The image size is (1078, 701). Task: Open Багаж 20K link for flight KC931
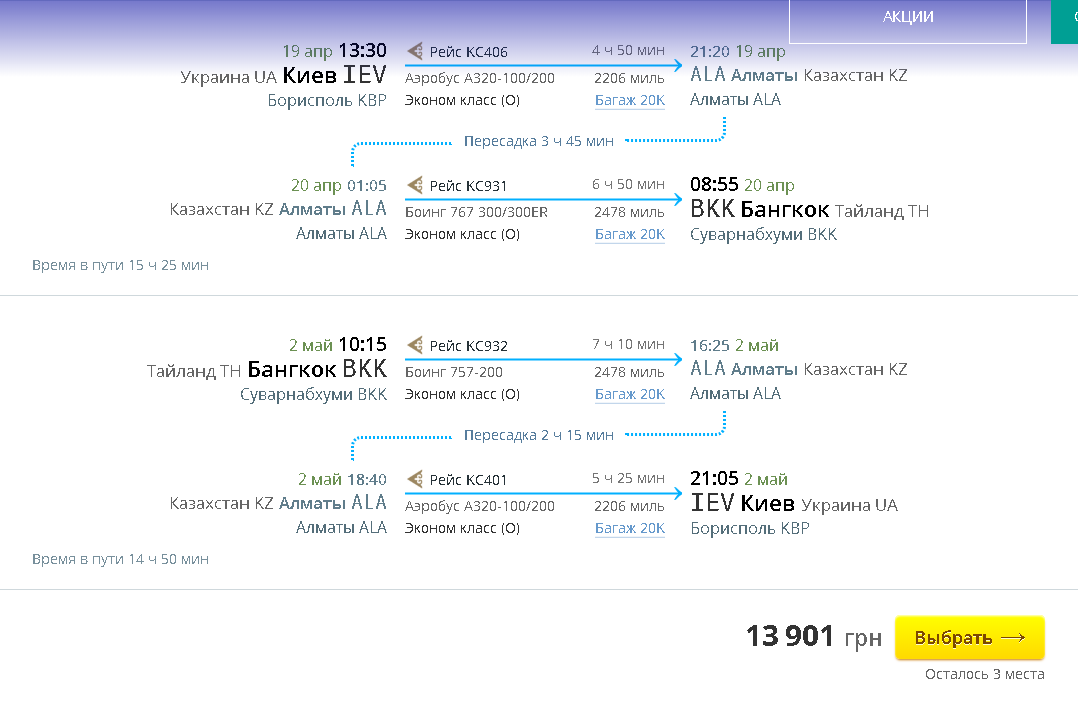coord(630,234)
